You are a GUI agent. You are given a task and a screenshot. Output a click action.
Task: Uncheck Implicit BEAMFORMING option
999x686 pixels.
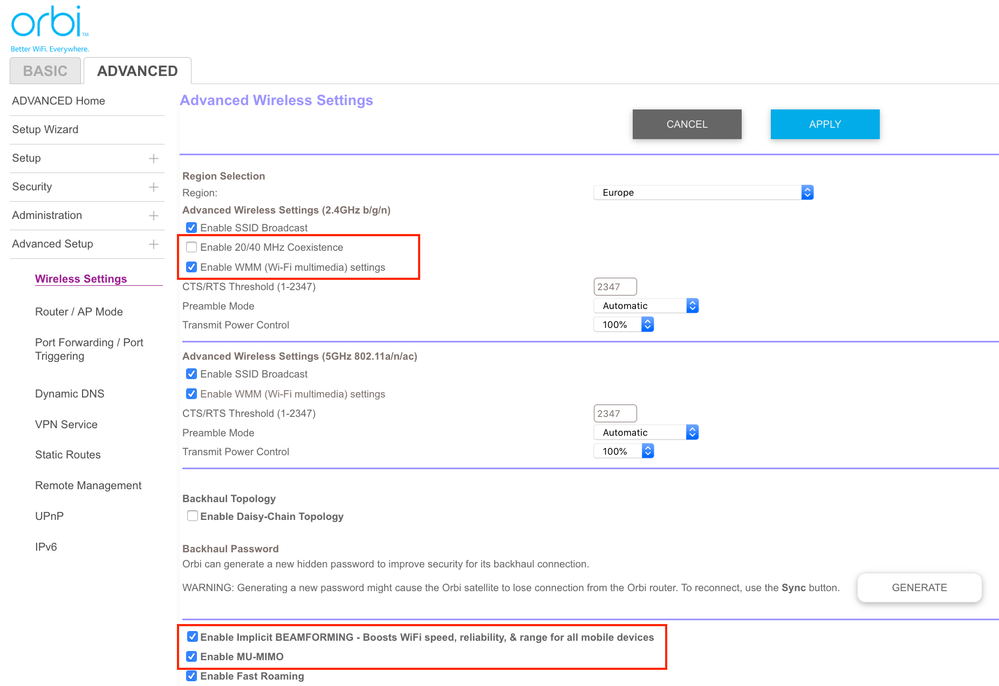tap(192, 637)
